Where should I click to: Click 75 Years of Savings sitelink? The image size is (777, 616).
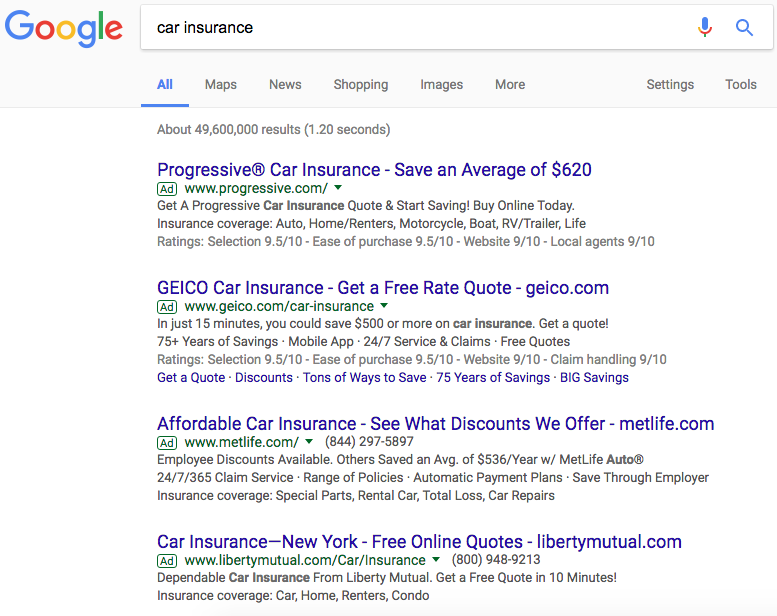pyautogui.click(x=493, y=378)
